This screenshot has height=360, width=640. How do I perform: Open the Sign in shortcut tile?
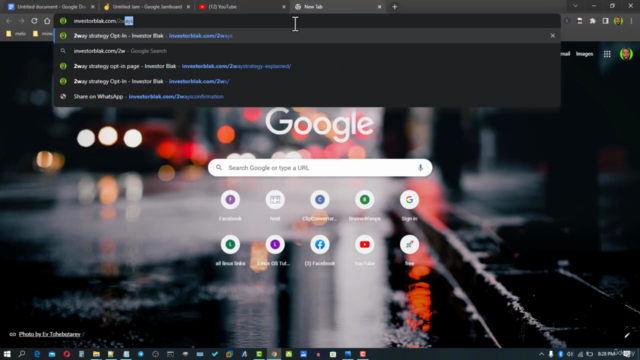pos(409,206)
